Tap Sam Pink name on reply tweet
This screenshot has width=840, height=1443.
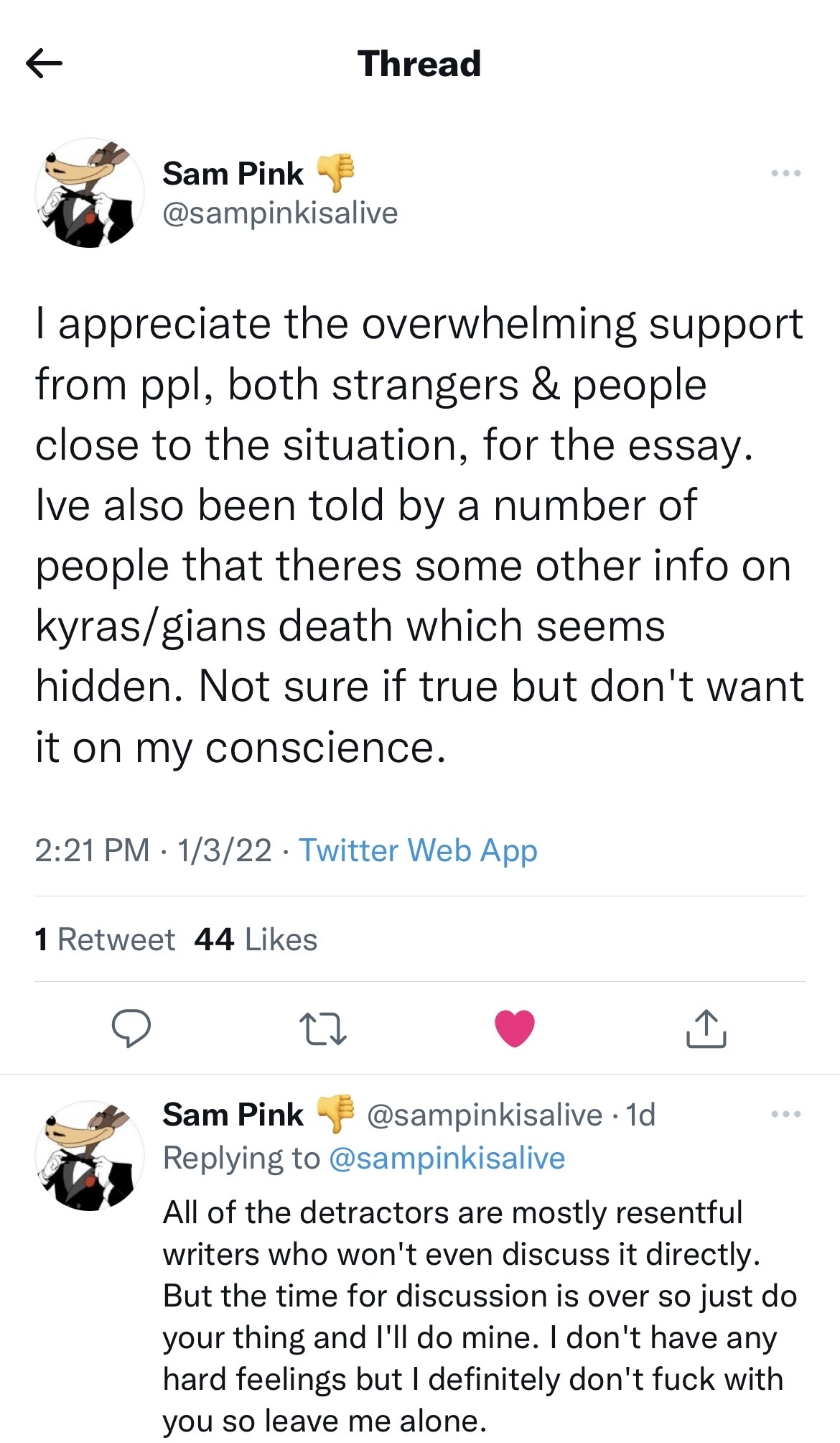[233, 1115]
